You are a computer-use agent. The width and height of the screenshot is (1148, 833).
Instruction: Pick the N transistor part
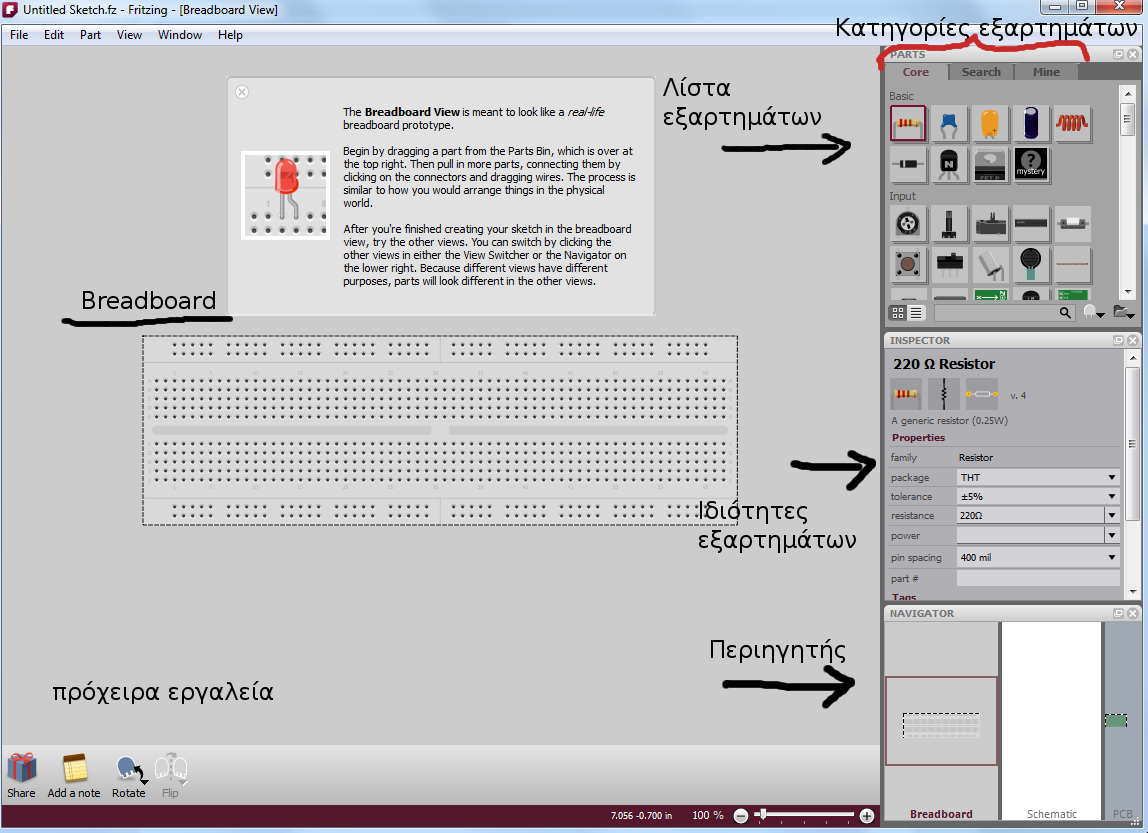click(x=949, y=164)
